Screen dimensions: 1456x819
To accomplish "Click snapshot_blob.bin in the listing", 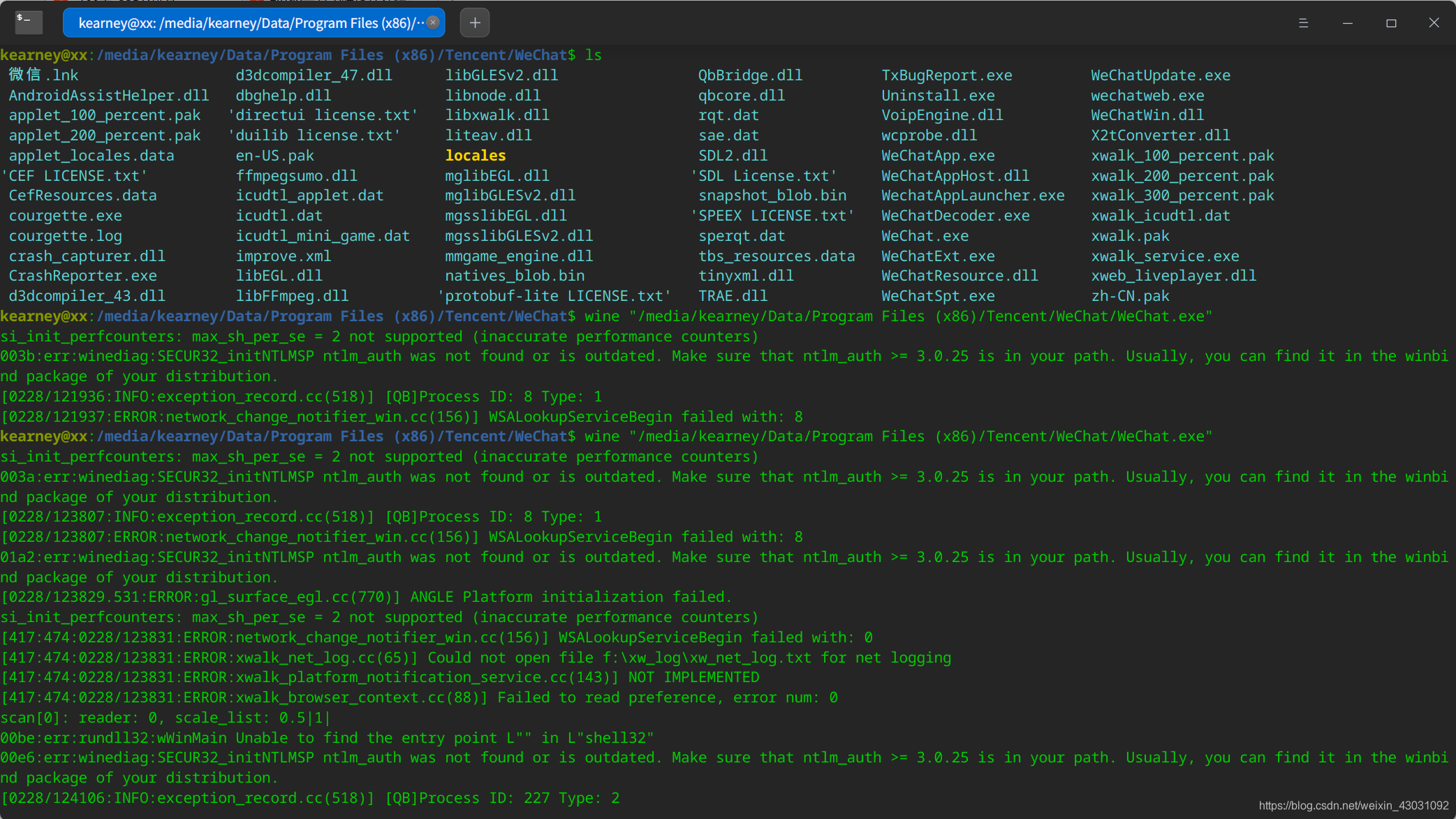I will tap(772, 195).
